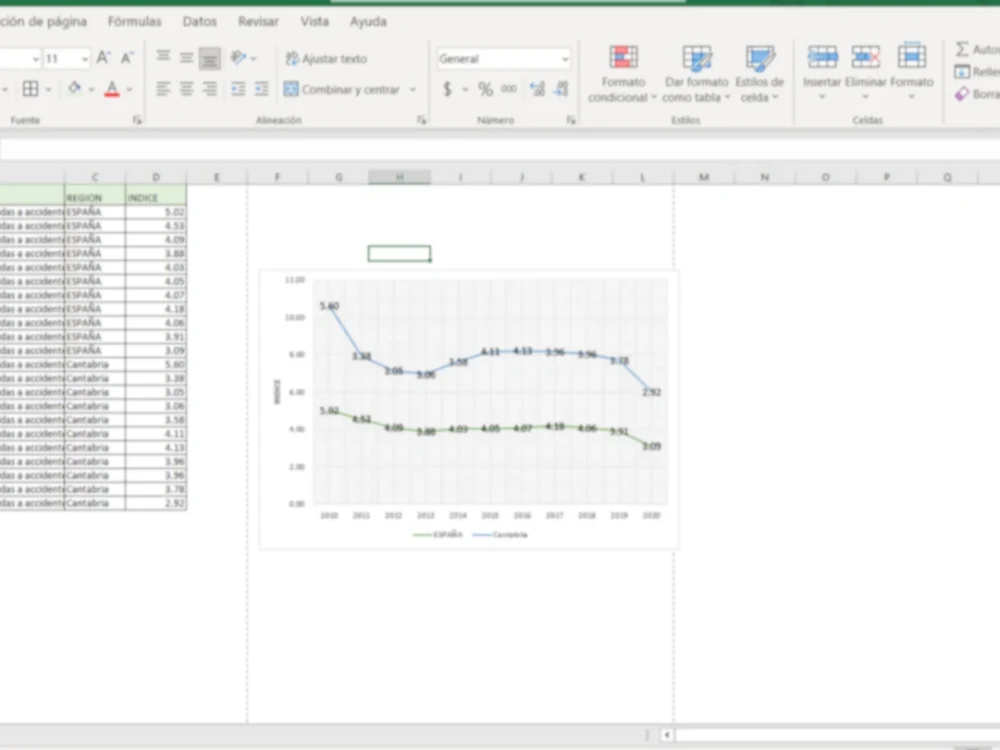
Task: Decrease decimal places
Action: [x=562, y=89]
